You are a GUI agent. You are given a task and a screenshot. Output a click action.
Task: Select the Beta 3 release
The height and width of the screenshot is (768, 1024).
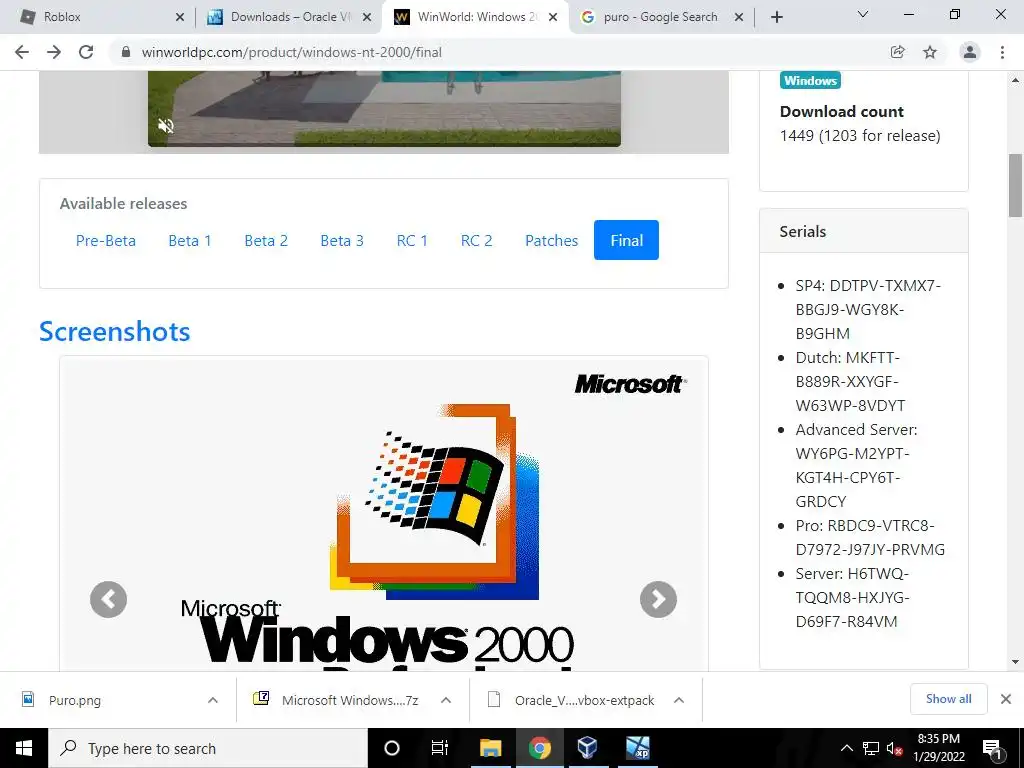342,240
